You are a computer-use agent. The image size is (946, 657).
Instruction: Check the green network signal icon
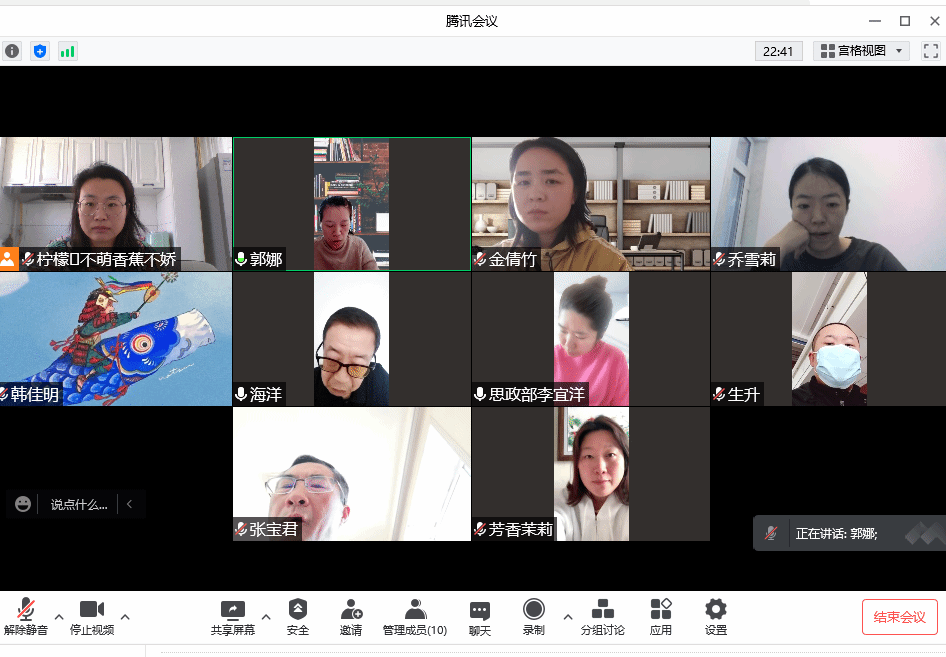point(68,51)
